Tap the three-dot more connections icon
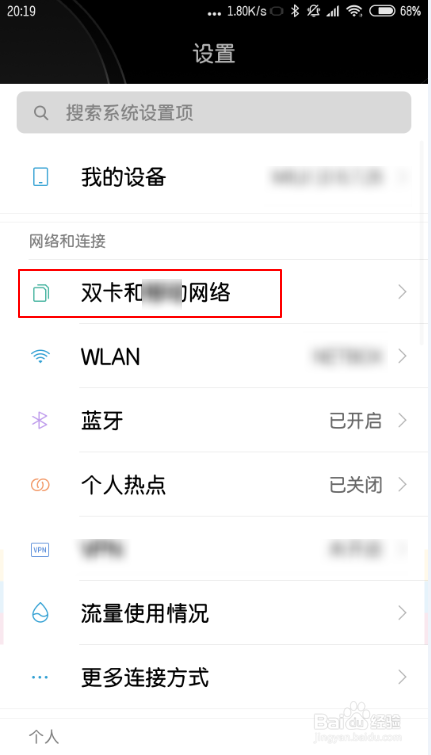Viewport: 431px width, 755px height. [40, 677]
